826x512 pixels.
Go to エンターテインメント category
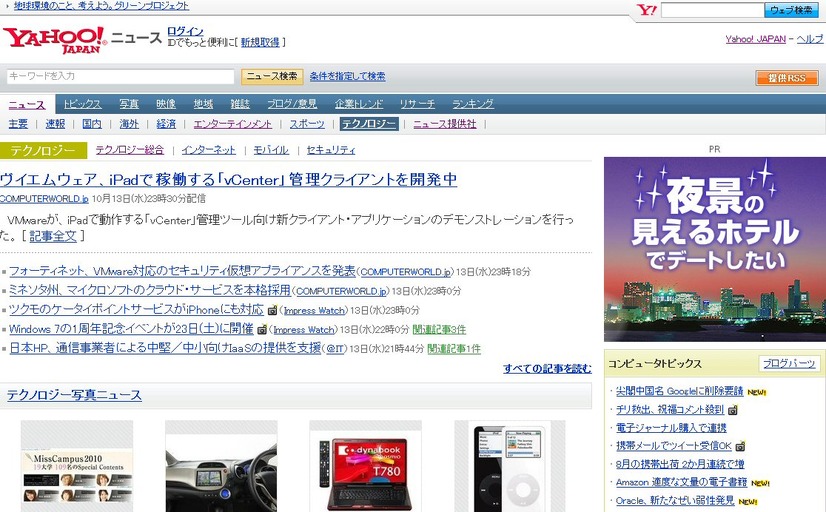(232, 124)
